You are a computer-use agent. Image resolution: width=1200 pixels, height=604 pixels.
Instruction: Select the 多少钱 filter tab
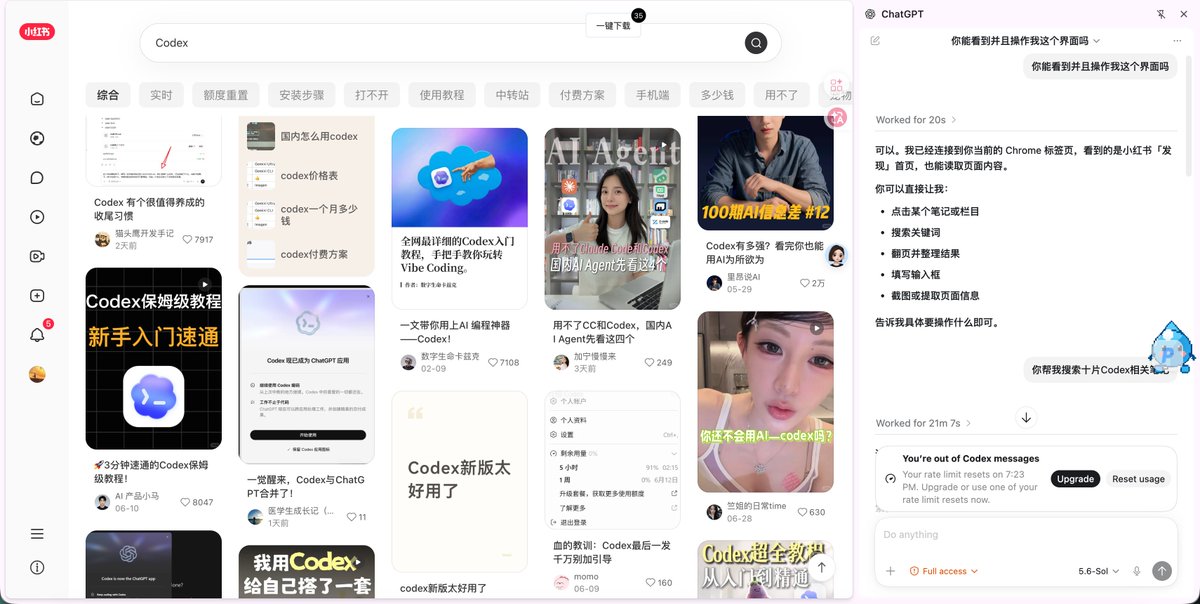(717, 95)
